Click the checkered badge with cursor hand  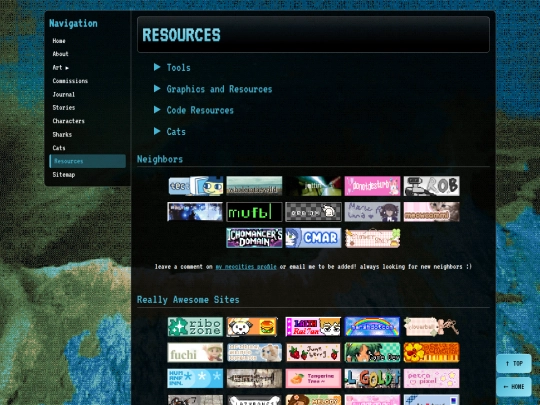point(313,212)
